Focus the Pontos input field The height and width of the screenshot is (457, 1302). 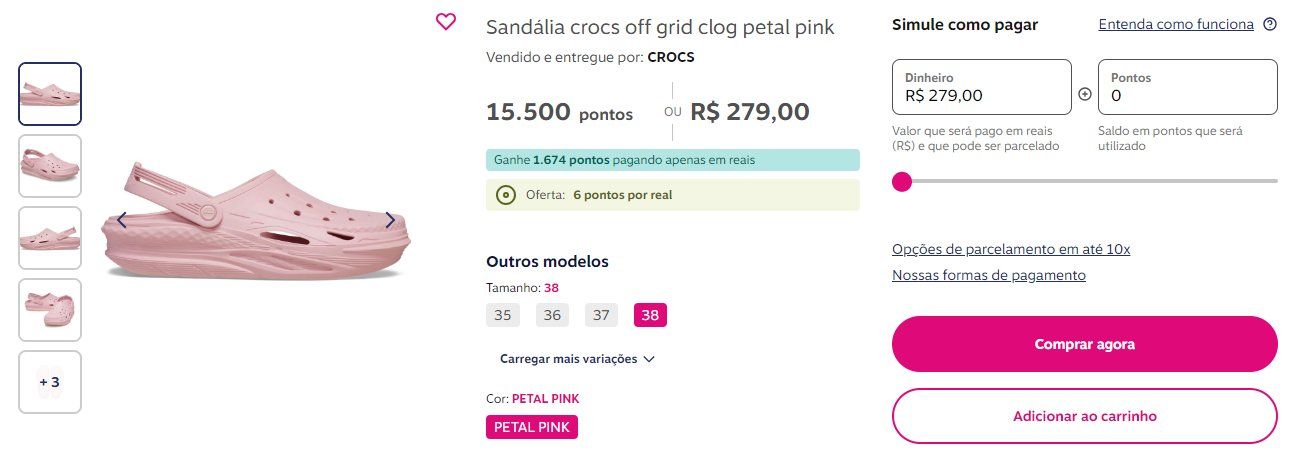click(x=1188, y=87)
